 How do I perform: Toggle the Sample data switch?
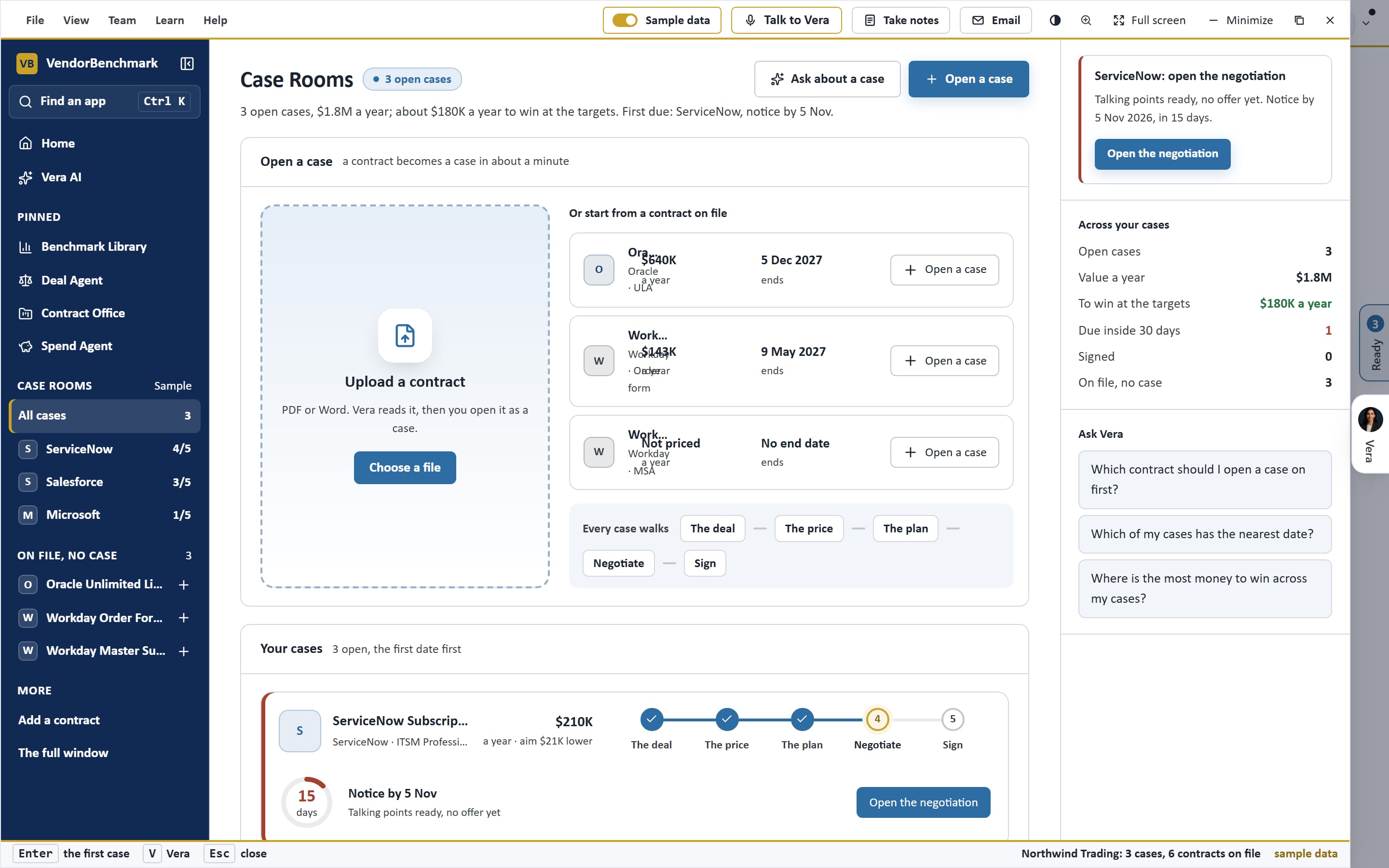coord(625,20)
